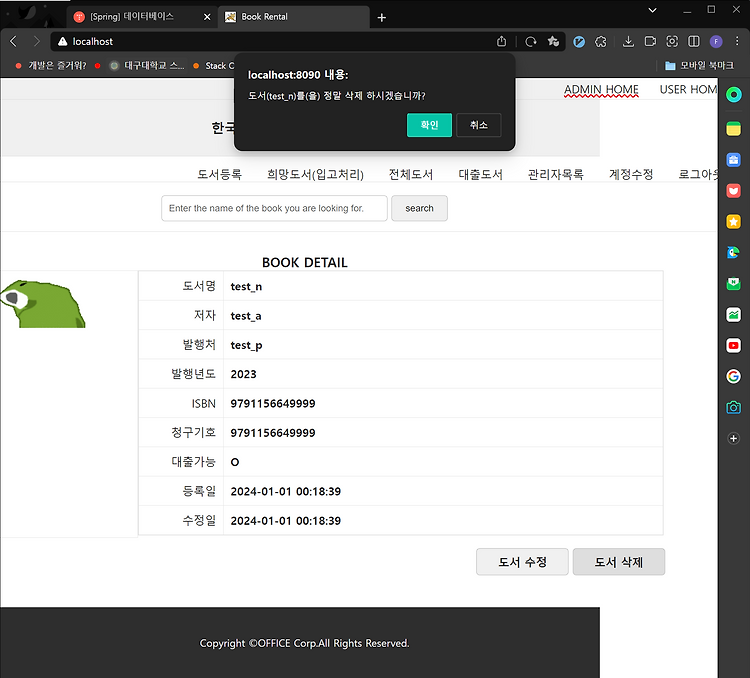Open the 전체도서 menu
Viewport: 750px width, 678px height.
(411, 174)
